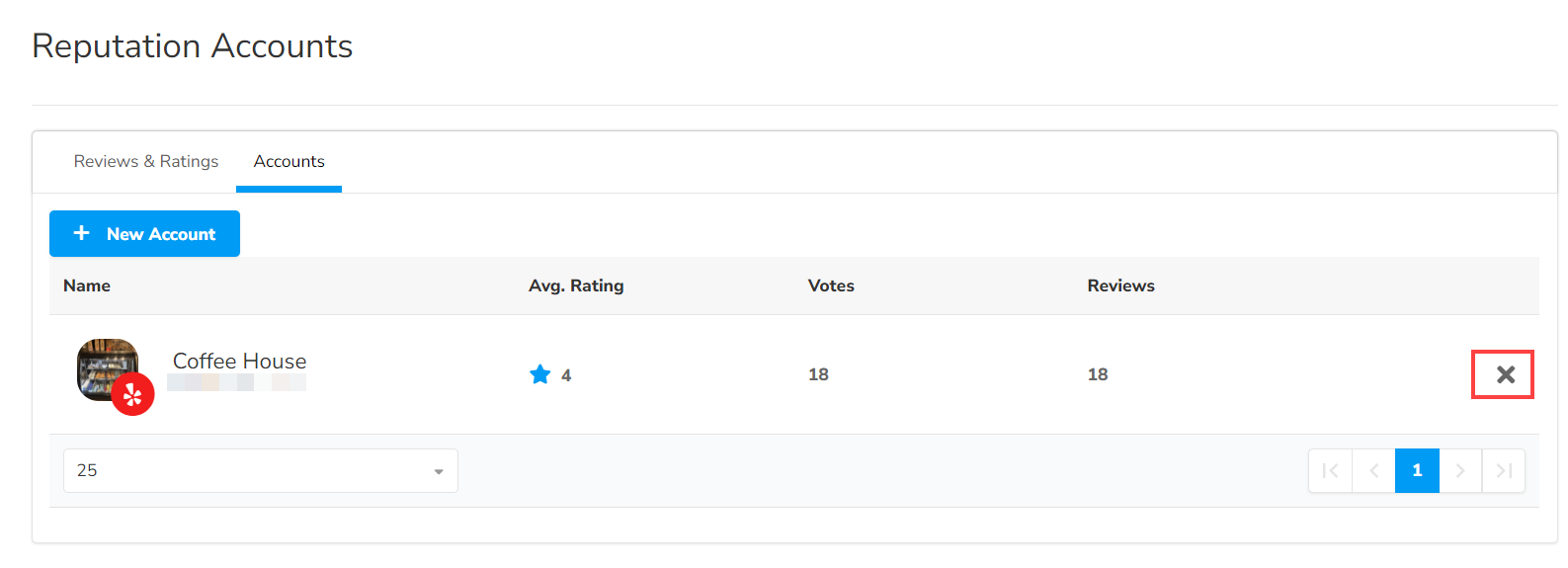Sort by the Reviews column header
The height and width of the screenshot is (568, 1568).
coord(1120,285)
